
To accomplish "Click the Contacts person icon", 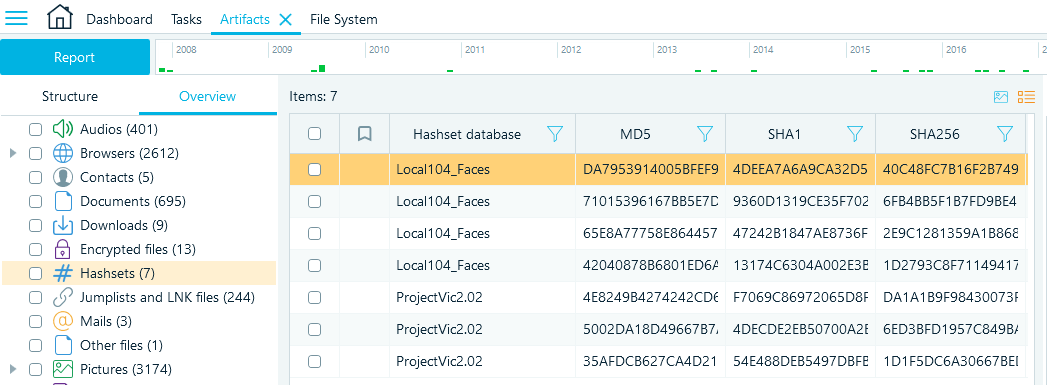I will tap(62, 177).
